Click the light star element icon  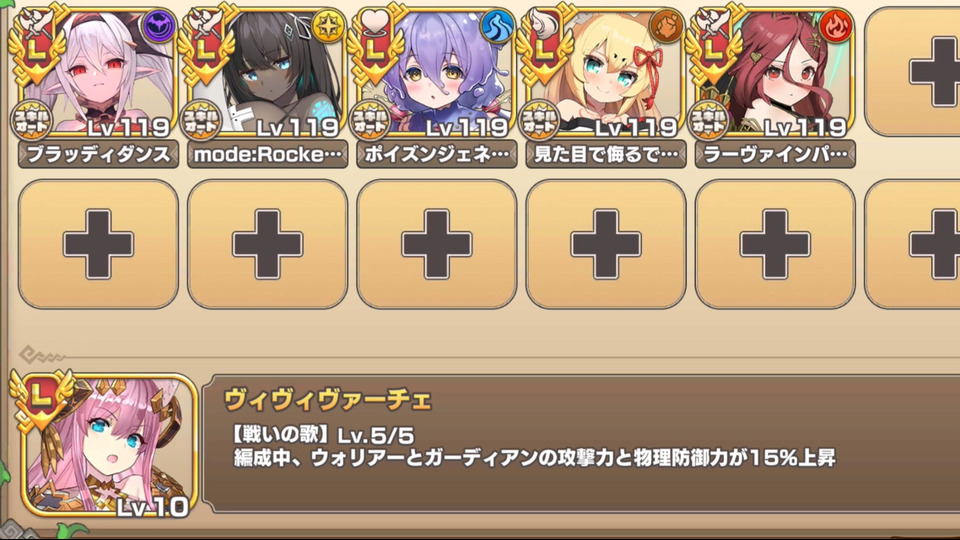tap(328, 26)
